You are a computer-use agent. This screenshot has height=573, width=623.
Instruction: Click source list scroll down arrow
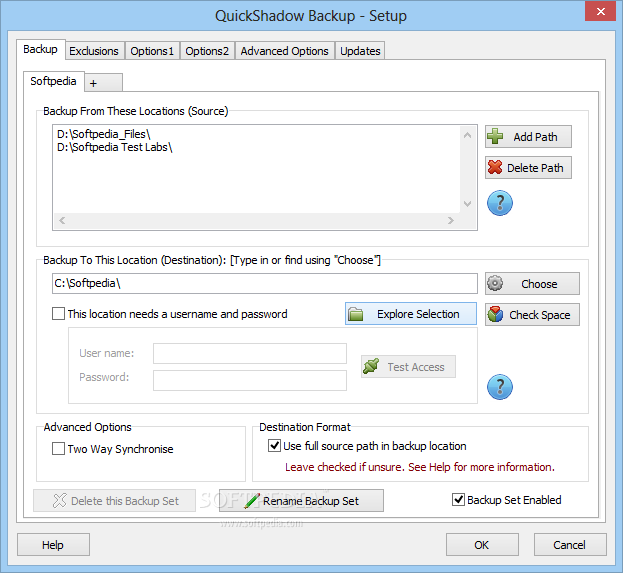point(468,204)
